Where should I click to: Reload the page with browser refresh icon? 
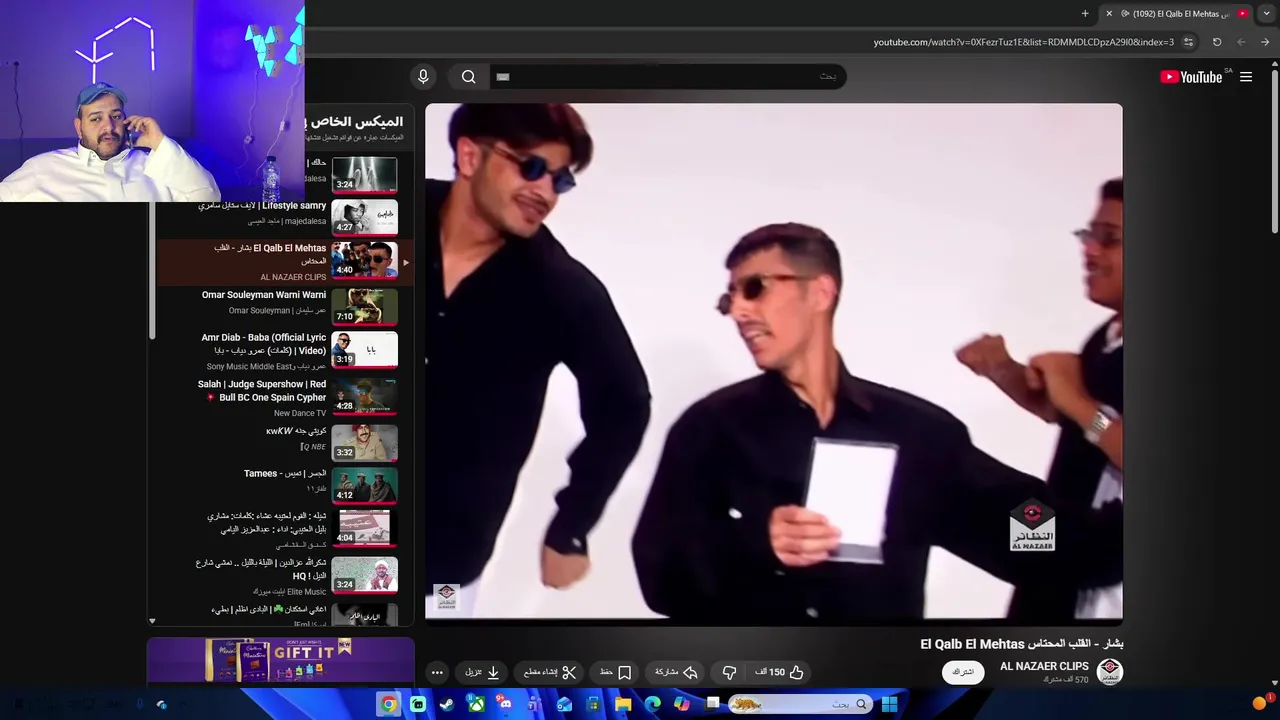[1217, 42]
